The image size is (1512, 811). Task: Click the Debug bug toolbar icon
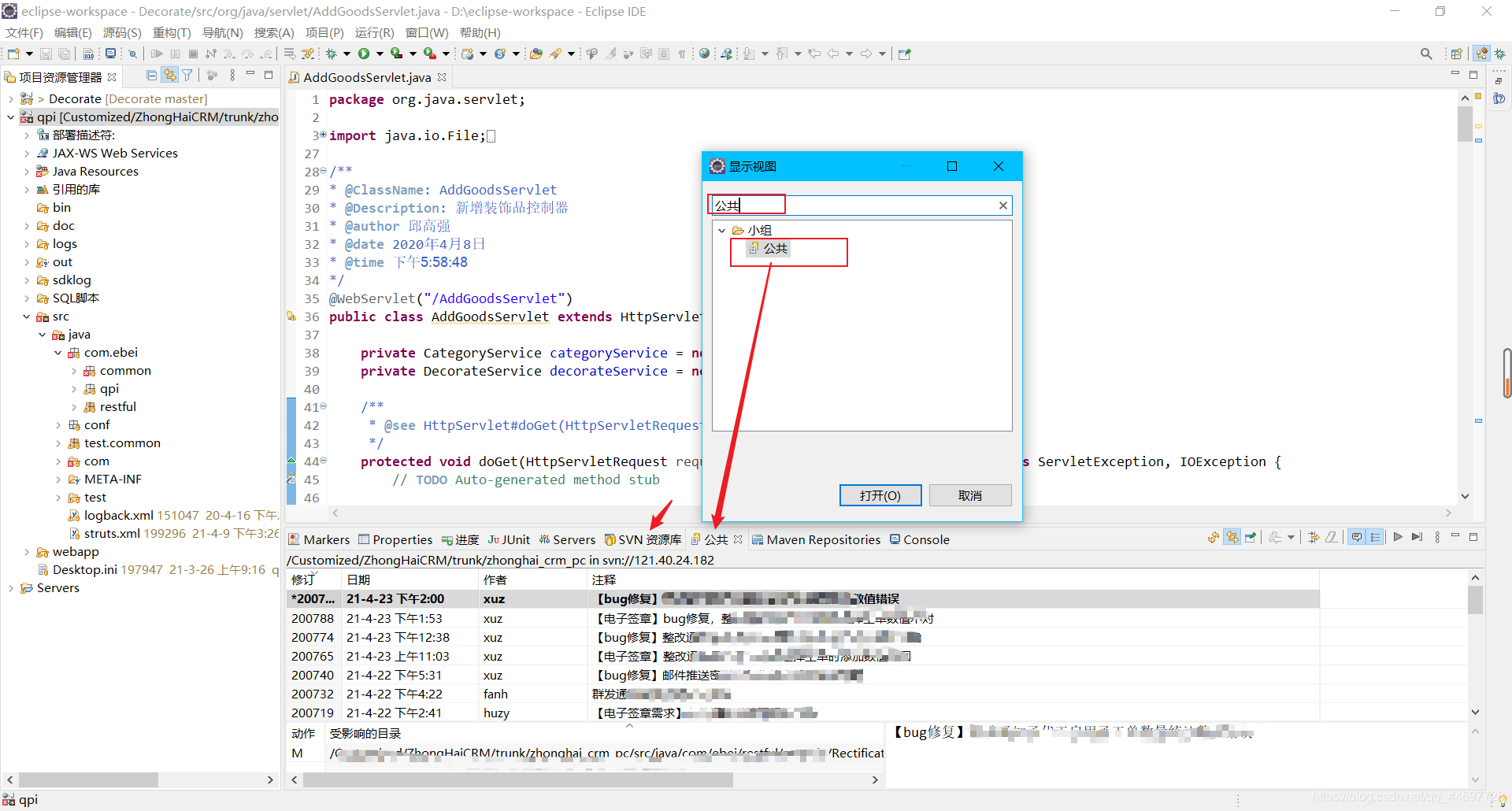(x=332, y=54)
